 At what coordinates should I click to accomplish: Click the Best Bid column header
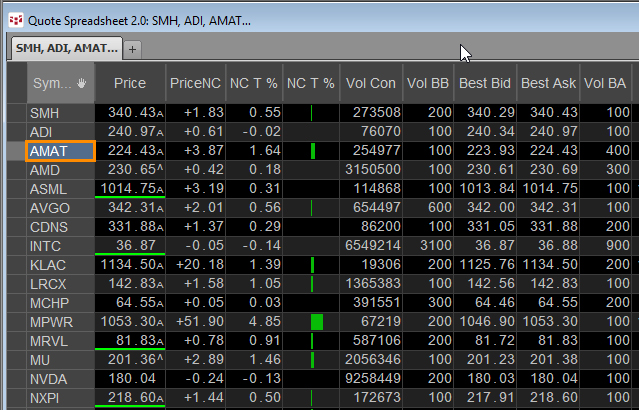click(x=486, y=83)
